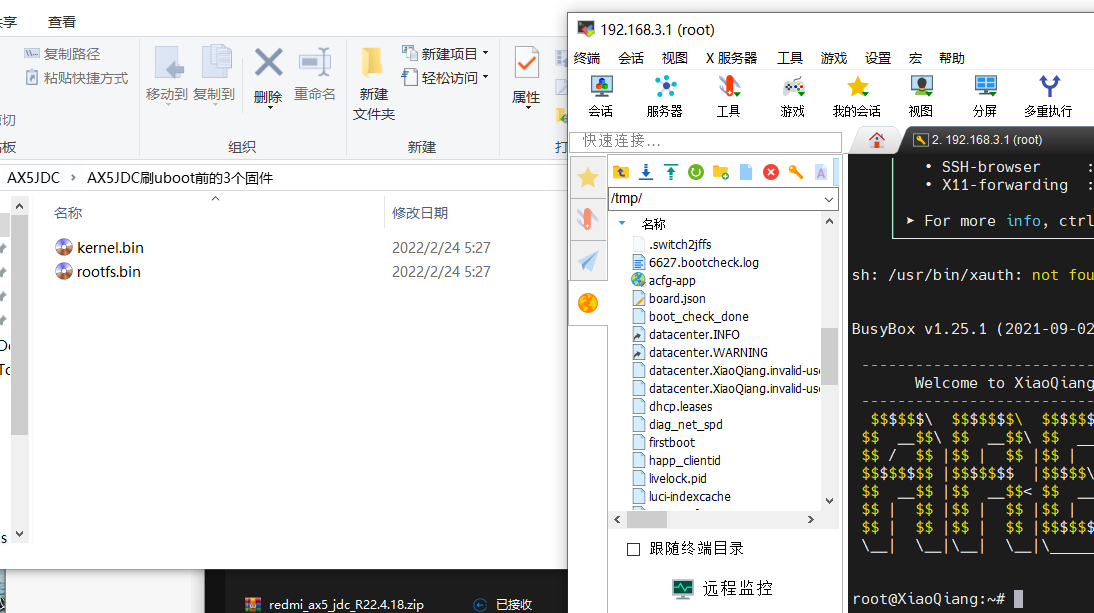Viewport: 1094px width, 613px height.
Task: Start MultiExec mode via 多重执行 icon
Action: [1048, 88]
